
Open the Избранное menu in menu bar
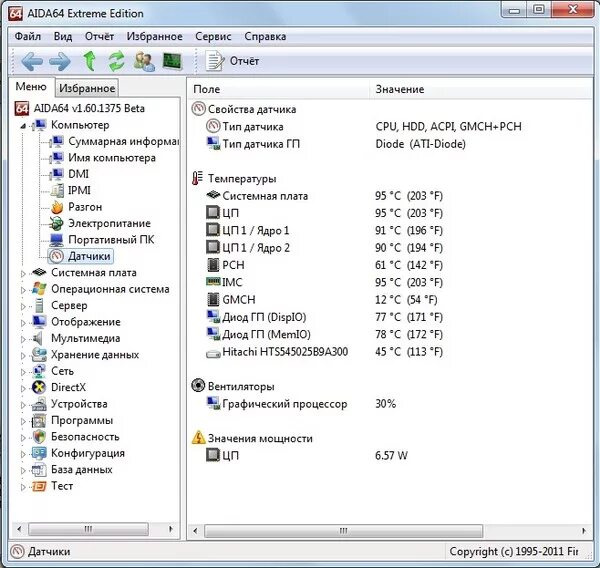tap(154, 36)
